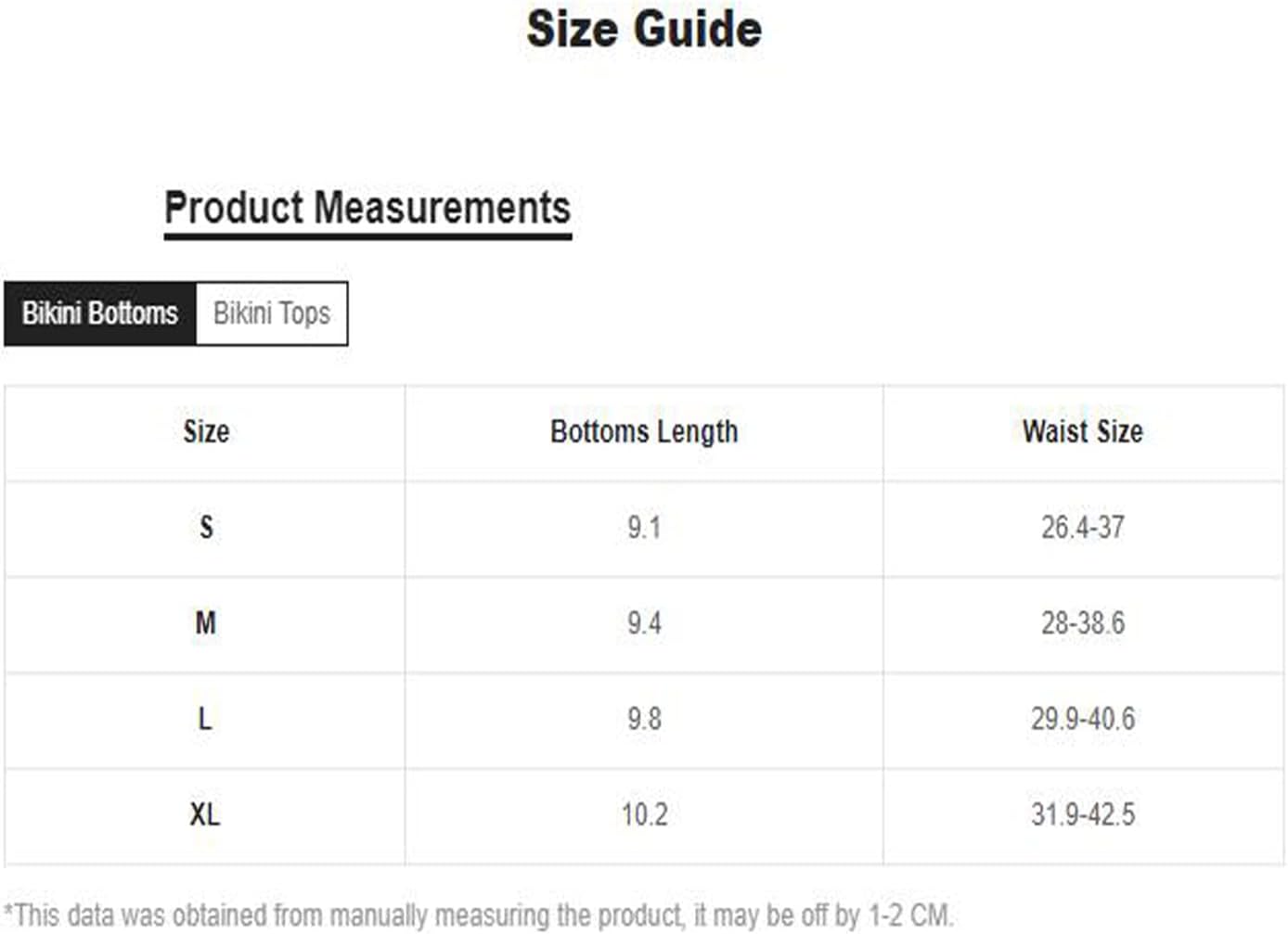Viewport: 1288px width, 934px height.
Task: Click the Product Measurements heading
Action: tap(367, 208)
